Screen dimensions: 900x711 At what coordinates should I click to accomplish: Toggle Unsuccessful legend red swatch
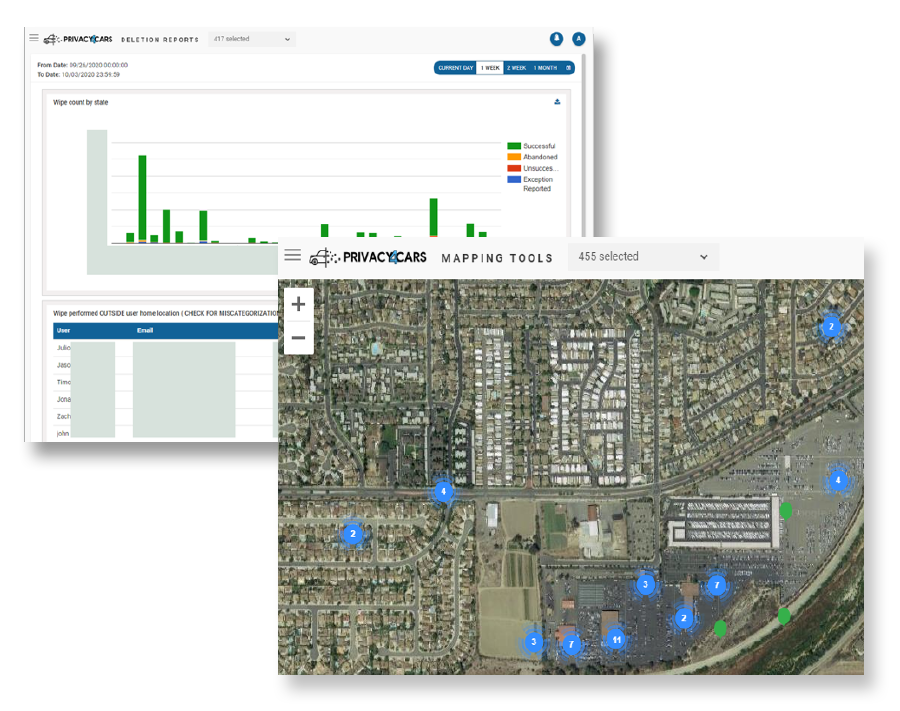[x=514, y=168]
